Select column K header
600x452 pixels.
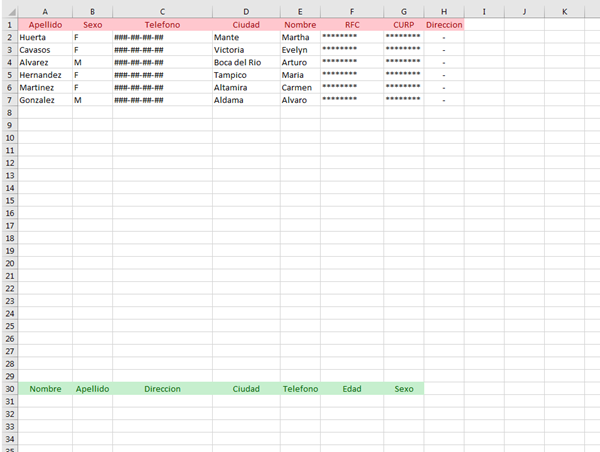coord(564,12)
